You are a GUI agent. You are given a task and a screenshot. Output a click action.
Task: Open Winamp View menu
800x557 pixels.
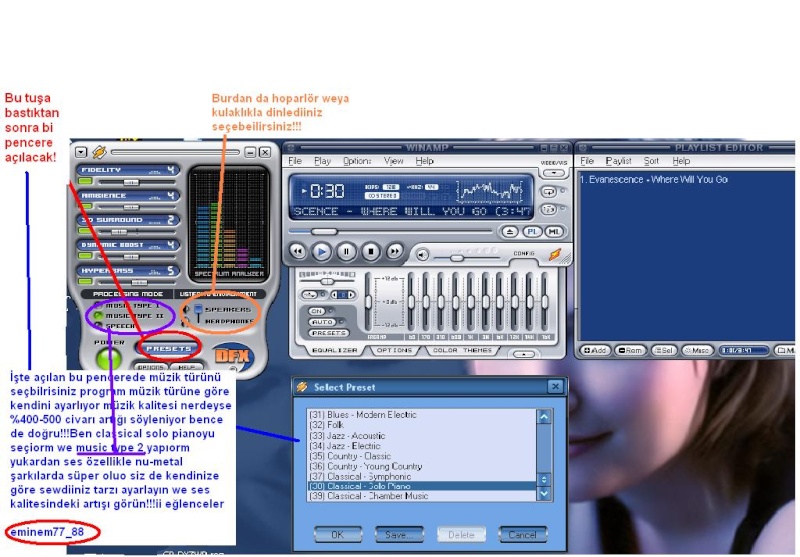pyautogui.click(x=393, y=161)
